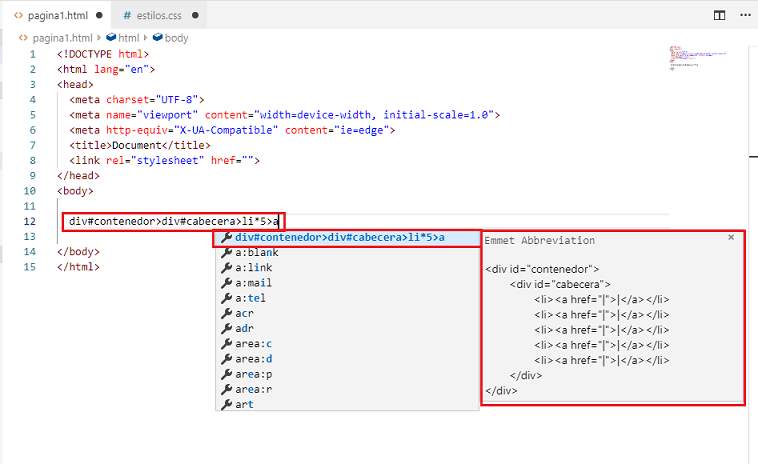Click the meta charset="UTF-8" line
Viewport: 758px width, 464px height.
137,100
